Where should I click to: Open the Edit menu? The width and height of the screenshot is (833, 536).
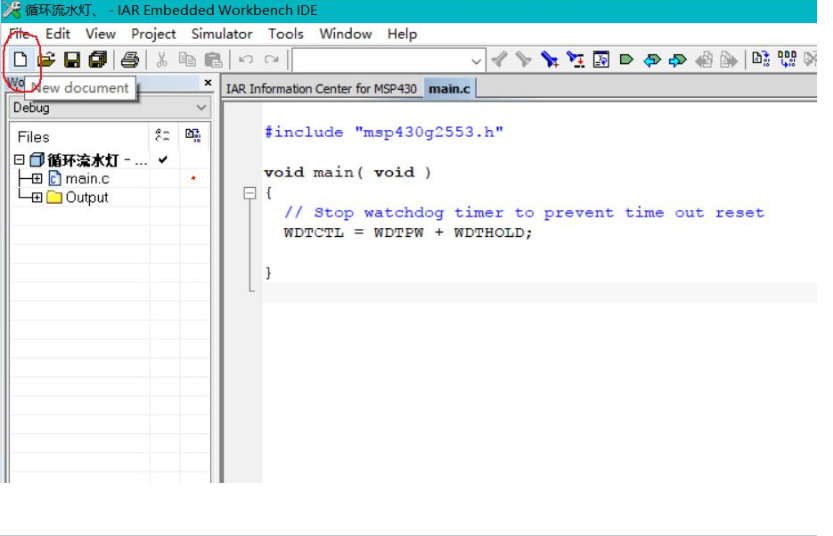pyautogui.click(x=57, y=34)
